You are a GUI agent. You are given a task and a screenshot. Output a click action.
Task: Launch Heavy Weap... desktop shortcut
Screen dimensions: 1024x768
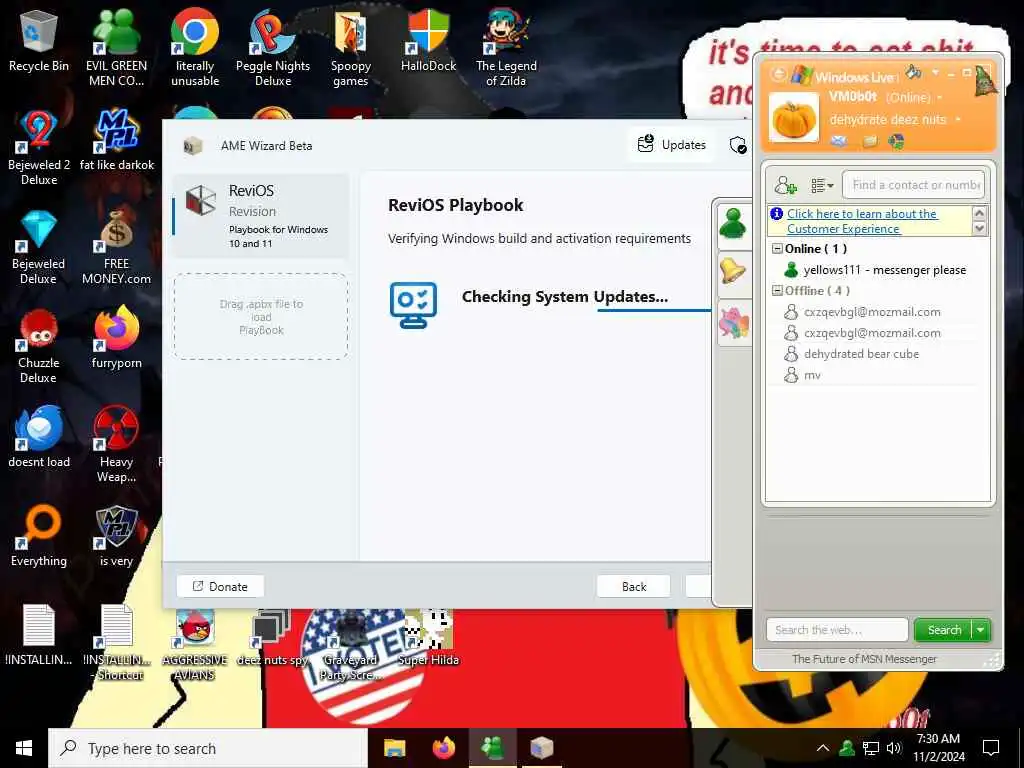tap(116, 444)
